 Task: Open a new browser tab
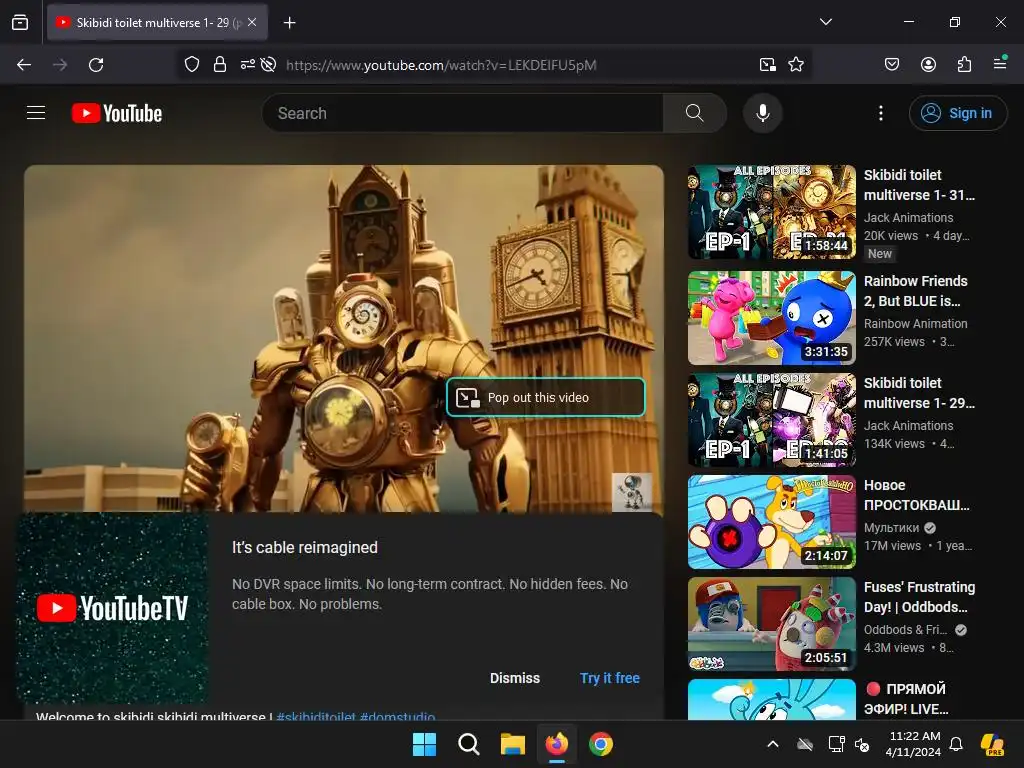click(x=289, y=23)
